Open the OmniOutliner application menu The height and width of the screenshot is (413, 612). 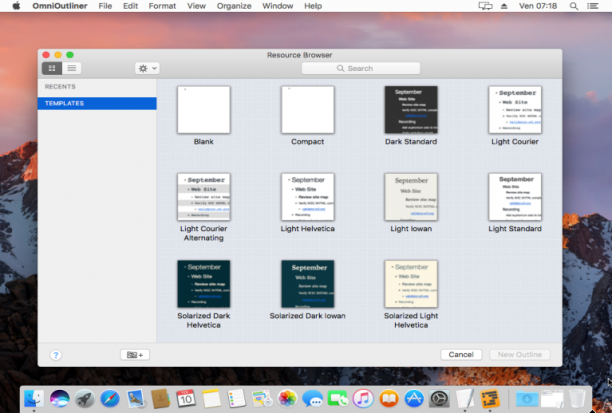pyautogui.click(x=60, y=6)
